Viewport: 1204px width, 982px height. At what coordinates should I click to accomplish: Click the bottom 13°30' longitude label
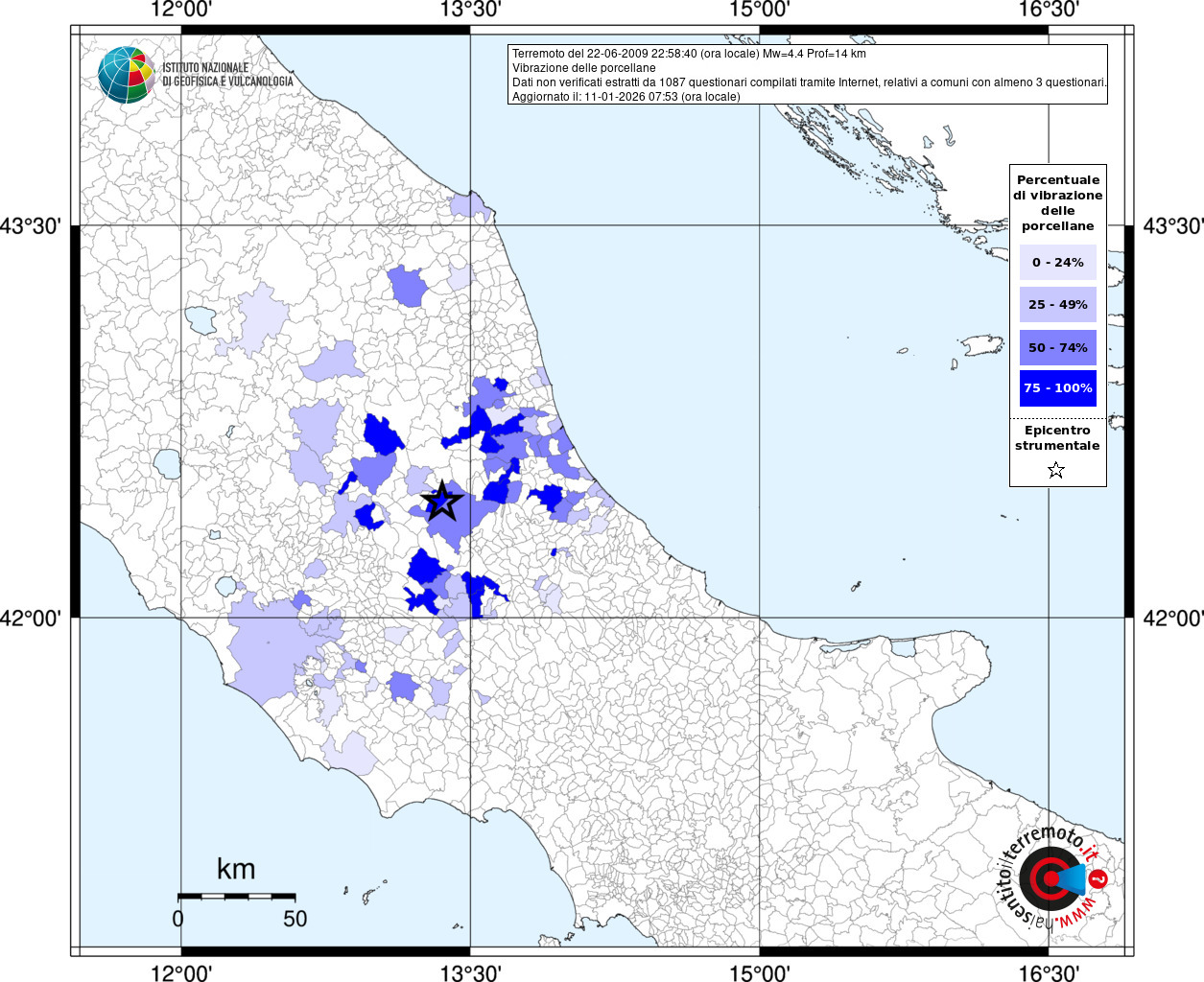click(x=471, y=972)
